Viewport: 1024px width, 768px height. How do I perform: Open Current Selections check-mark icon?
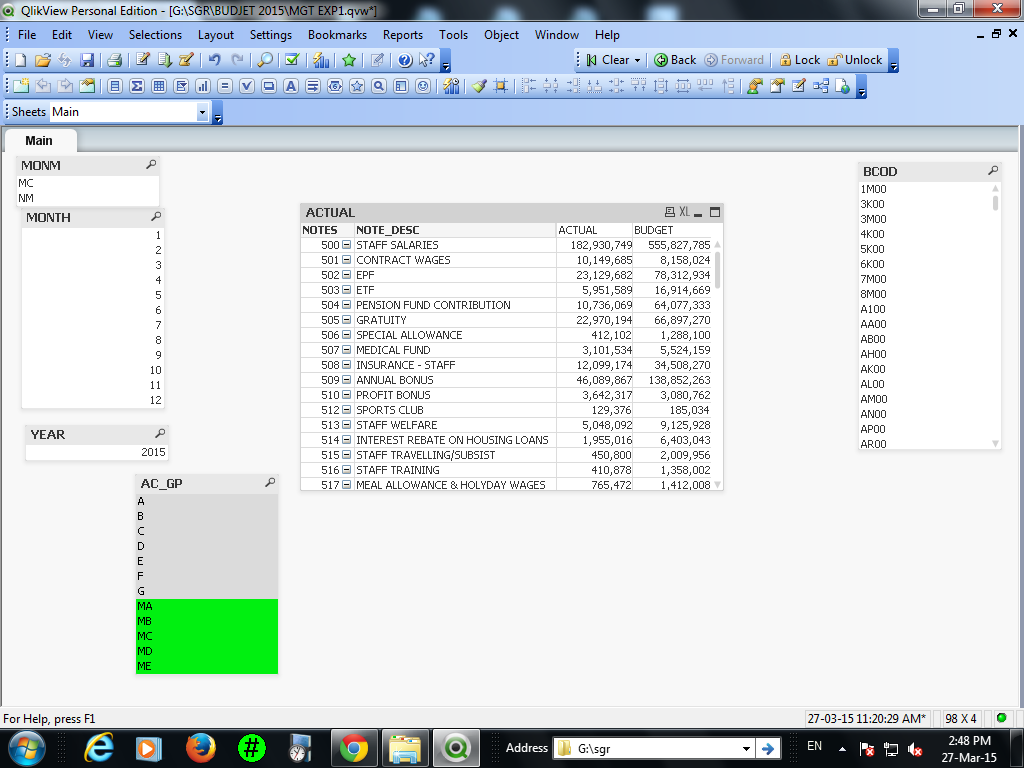click(292, 60)
